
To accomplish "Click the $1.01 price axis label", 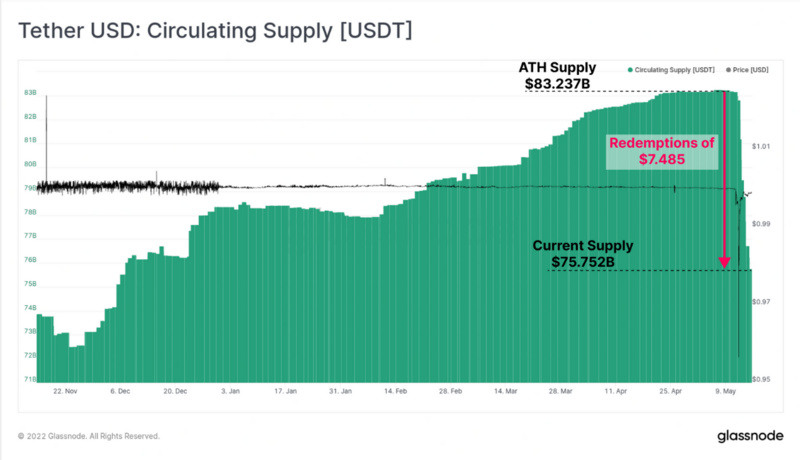I will (x=762, y=146).
